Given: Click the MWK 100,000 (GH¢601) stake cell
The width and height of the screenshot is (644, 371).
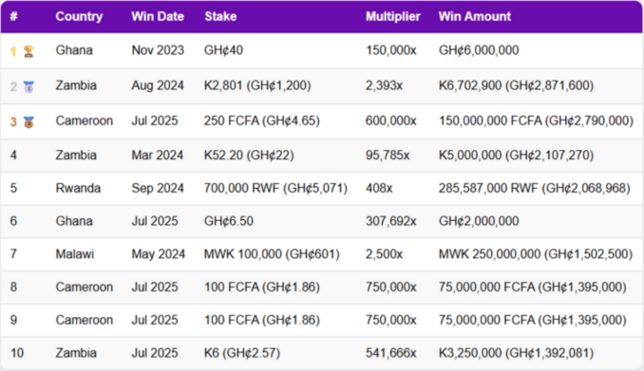Looking at the screenshot, I should point(271,254).
